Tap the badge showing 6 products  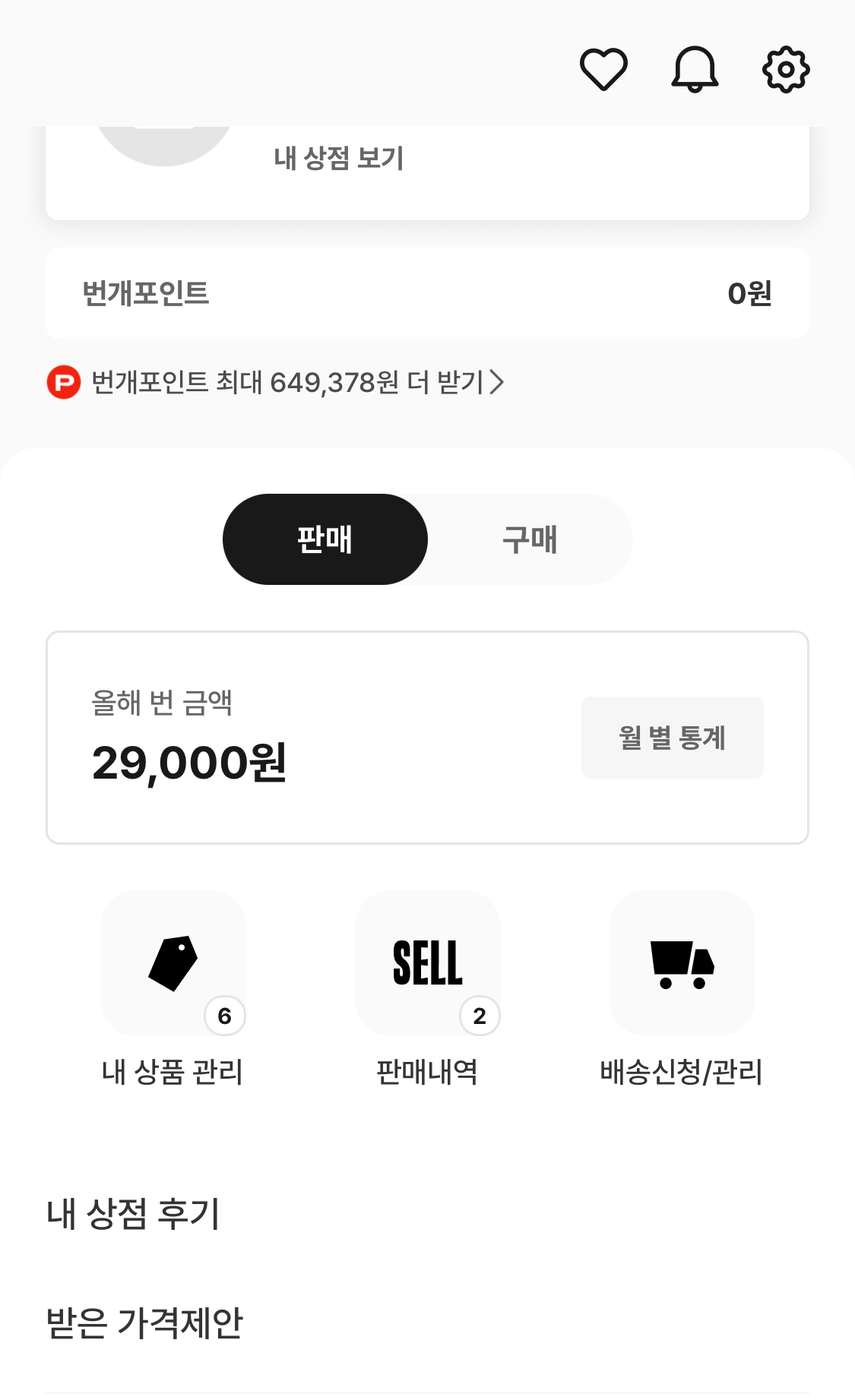tap(224, 1016)
